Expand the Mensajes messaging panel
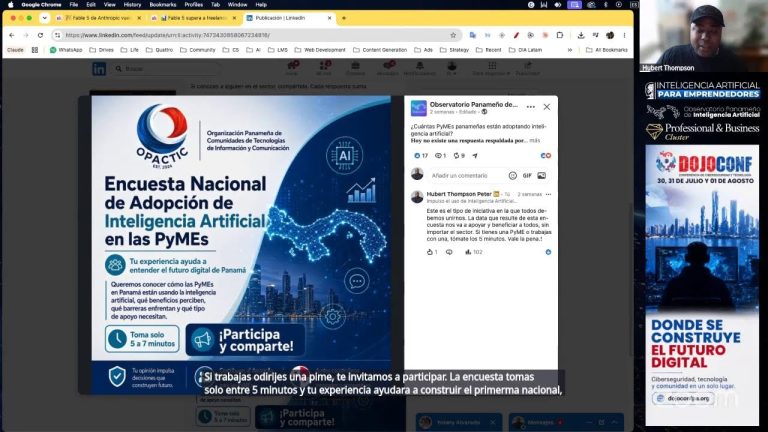The image size is (768, 432). (614, 422)
